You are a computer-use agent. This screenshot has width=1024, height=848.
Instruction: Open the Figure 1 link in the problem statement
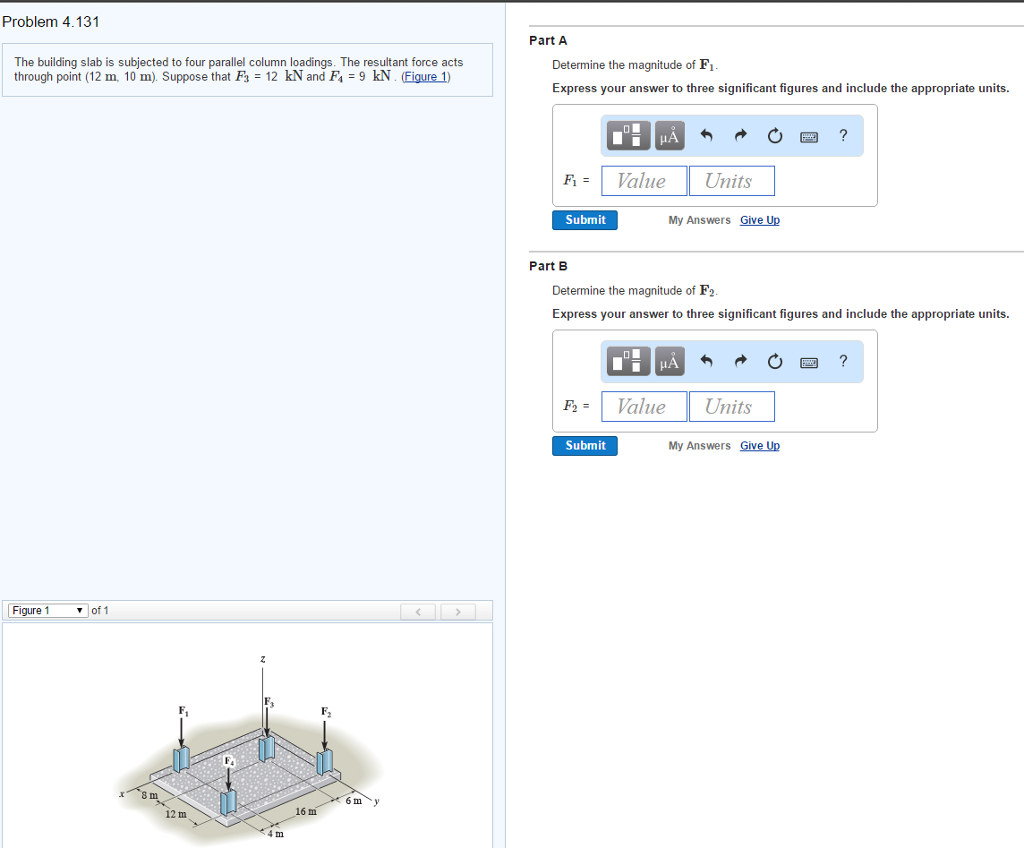pos(425,76)
